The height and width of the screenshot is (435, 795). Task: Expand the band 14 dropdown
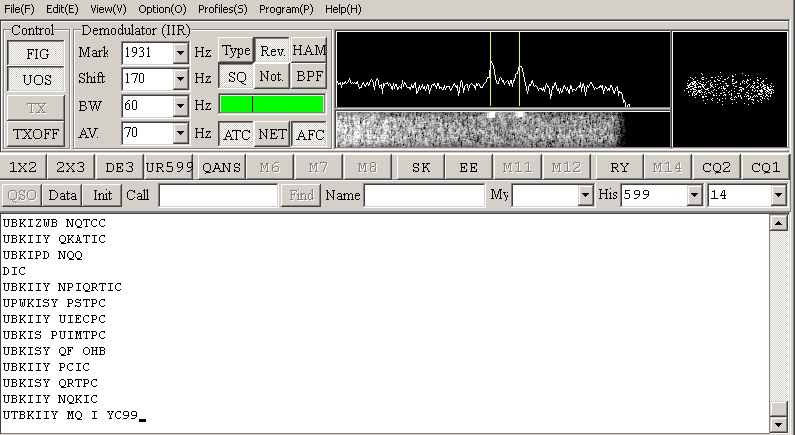tap(778, 195)
